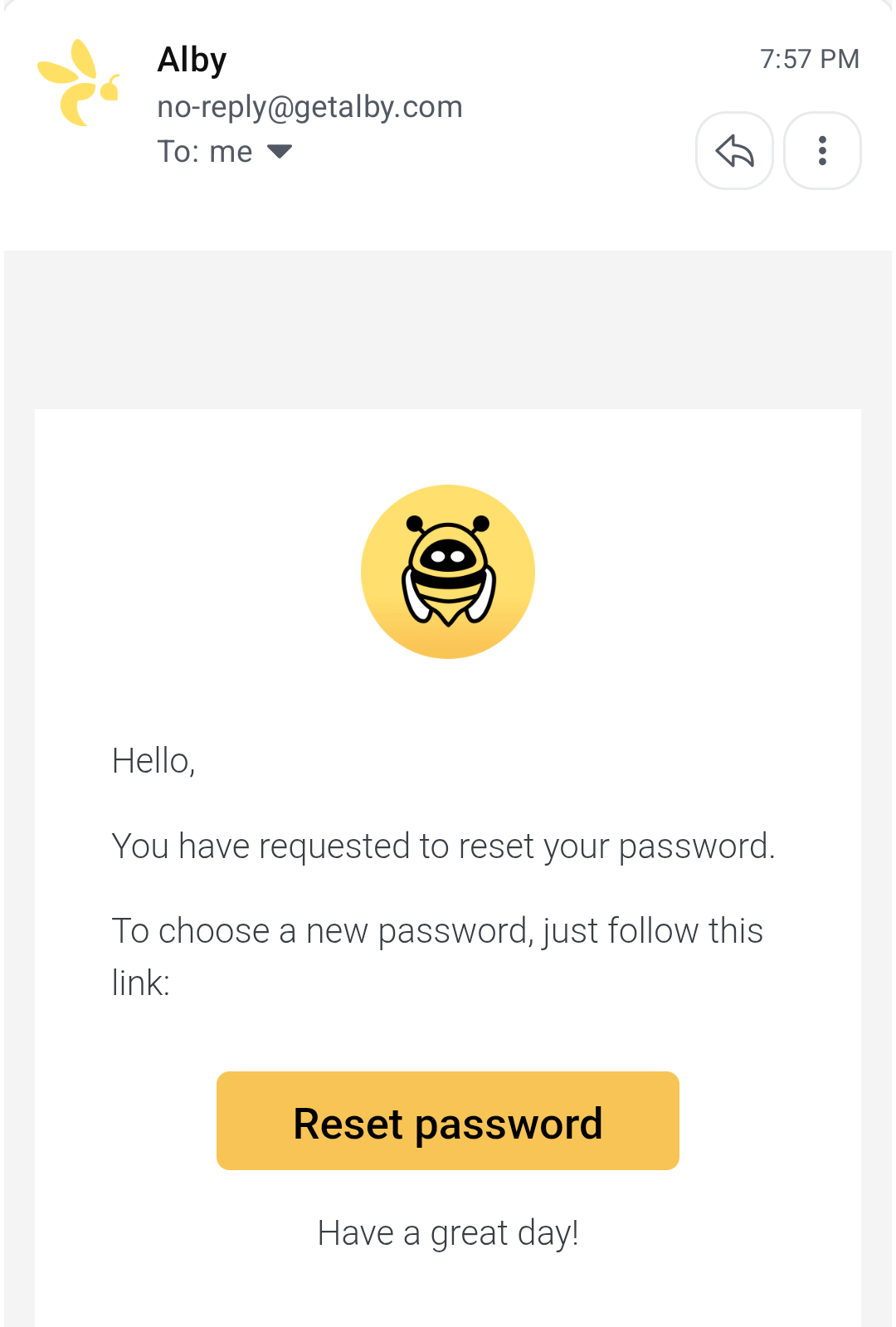Select the "You have requested" sentence

[x=443, y=846]
